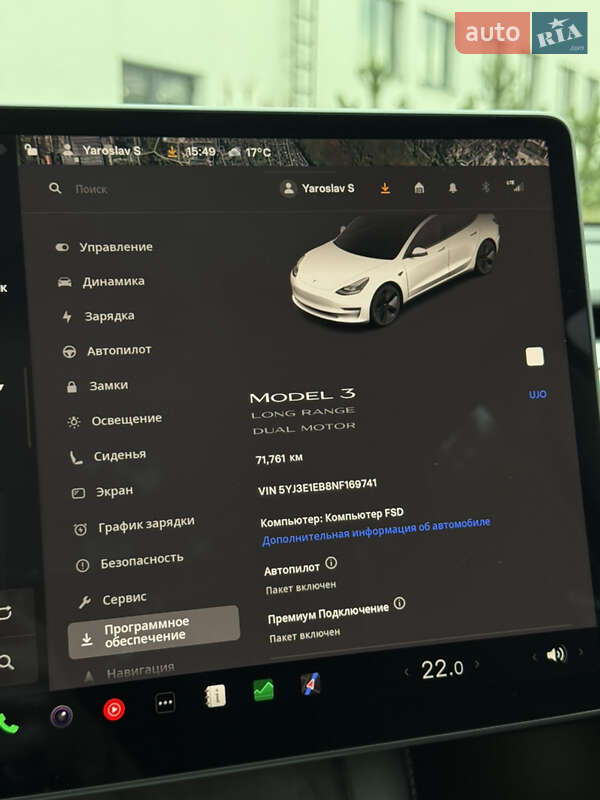Decrease cabin temperature with left arrow
Image resolution: width=600 pixels, height=800 pixels.
(407, 672)
